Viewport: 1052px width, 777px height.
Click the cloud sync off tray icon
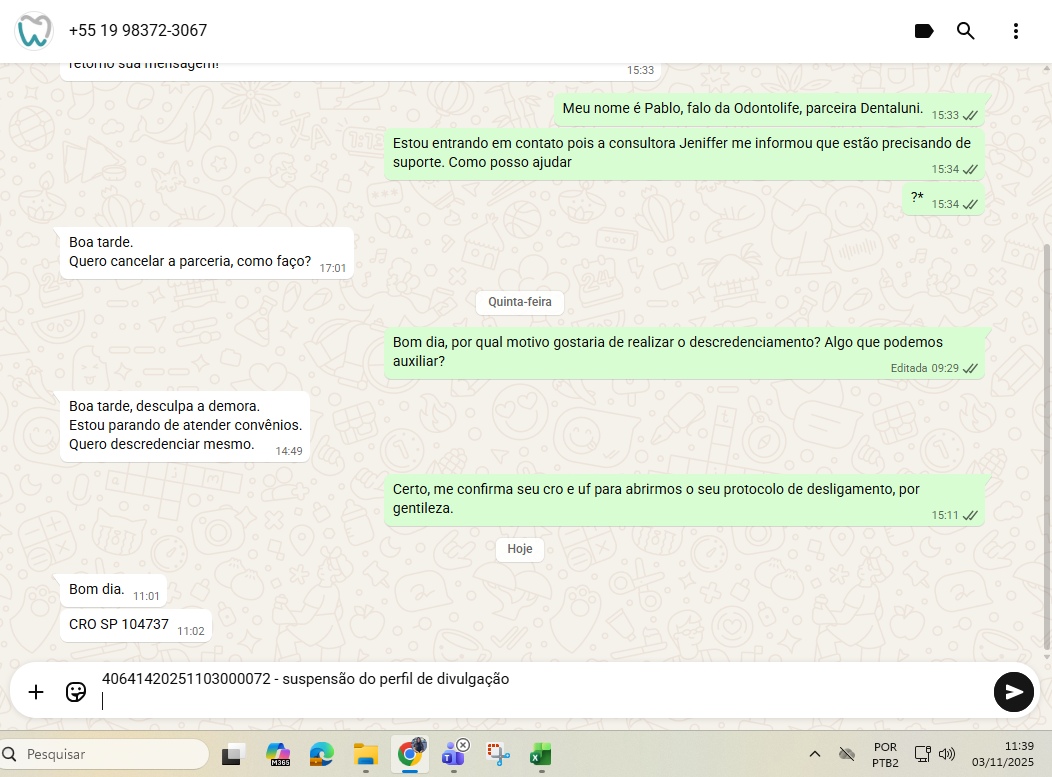847,754
